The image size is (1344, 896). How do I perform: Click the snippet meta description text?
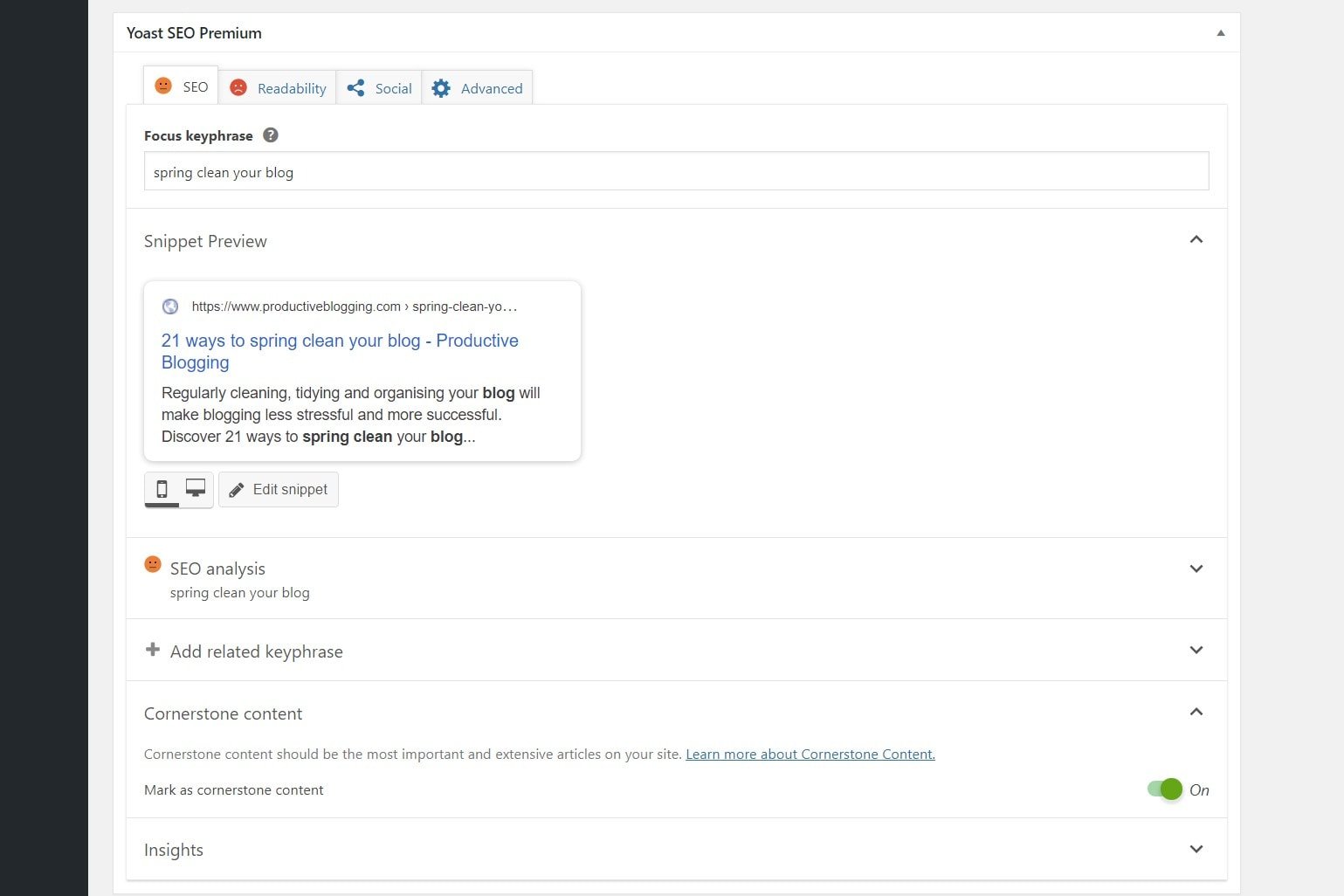(x=351, y=415)
